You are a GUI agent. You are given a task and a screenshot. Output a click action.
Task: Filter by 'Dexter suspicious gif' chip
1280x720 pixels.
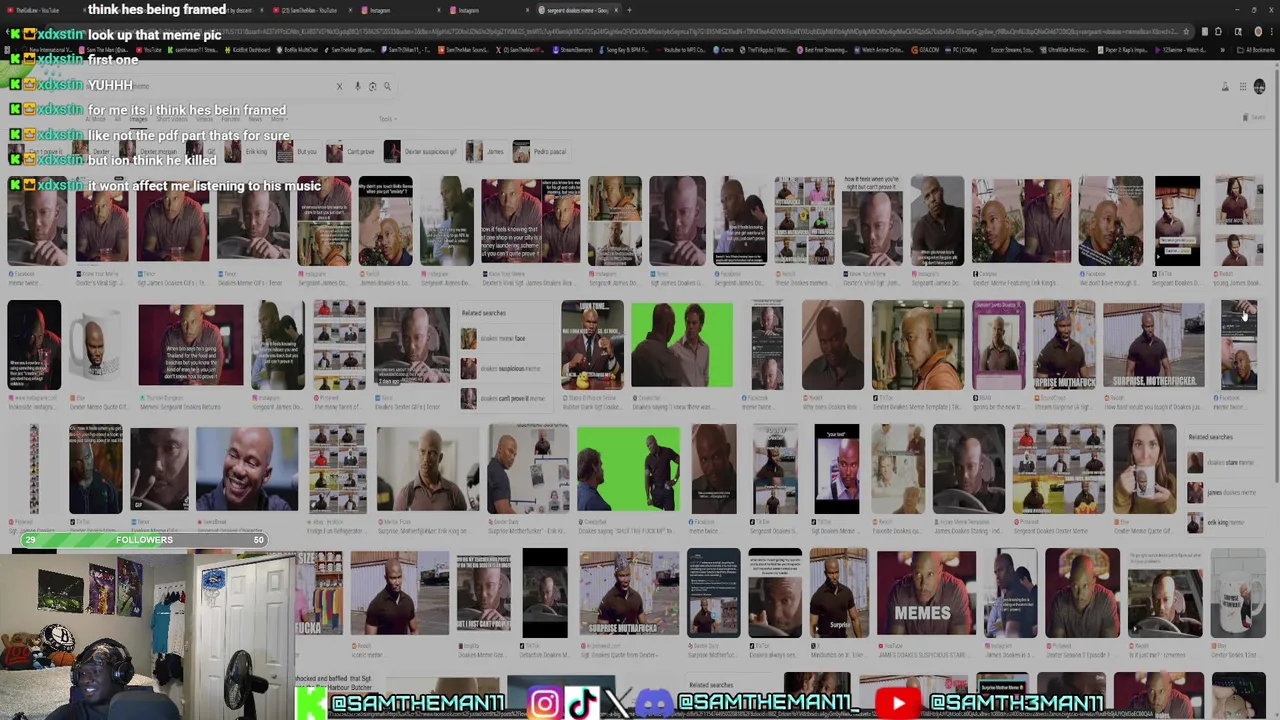pyautogui.click(x=422, y=152)
